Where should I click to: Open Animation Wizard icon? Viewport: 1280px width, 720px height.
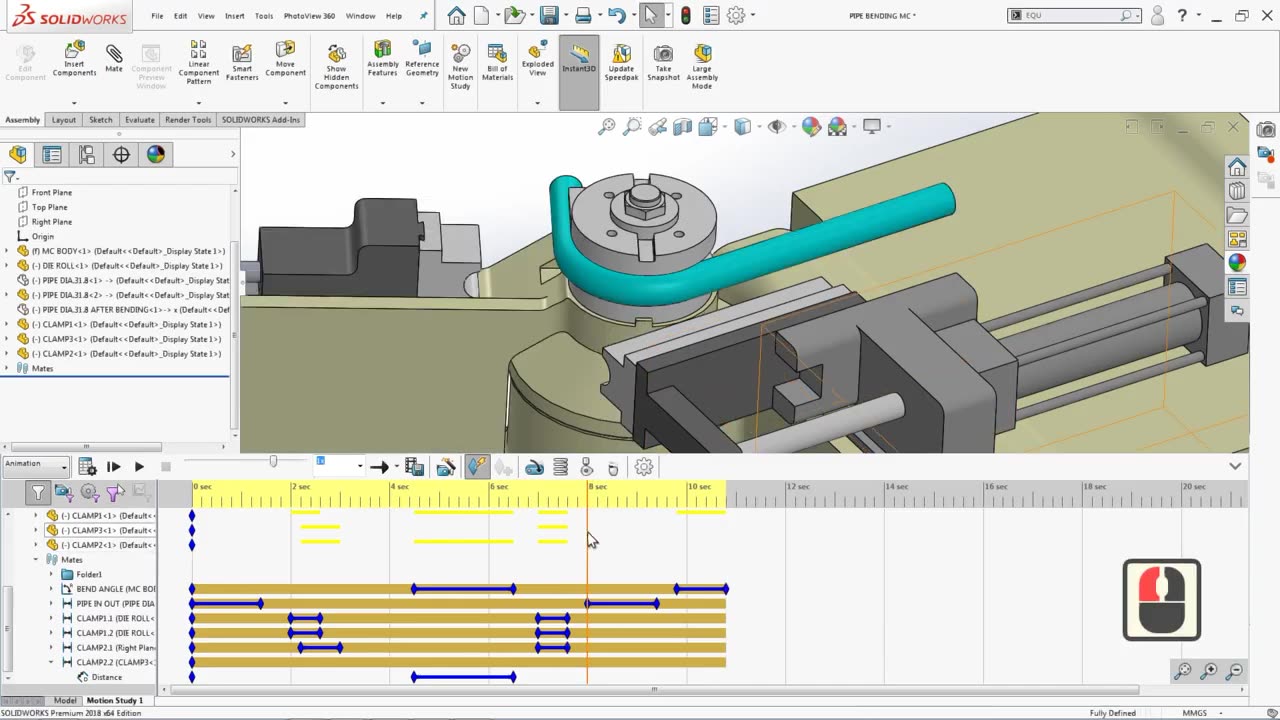(x=446, y=467)
